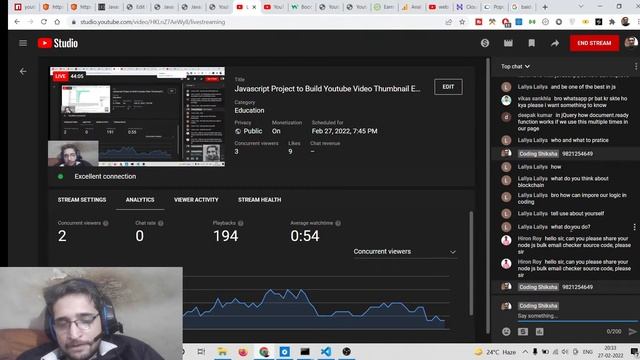Open the emoji picker in chat

pyautogui.click(x=506, y=331)
